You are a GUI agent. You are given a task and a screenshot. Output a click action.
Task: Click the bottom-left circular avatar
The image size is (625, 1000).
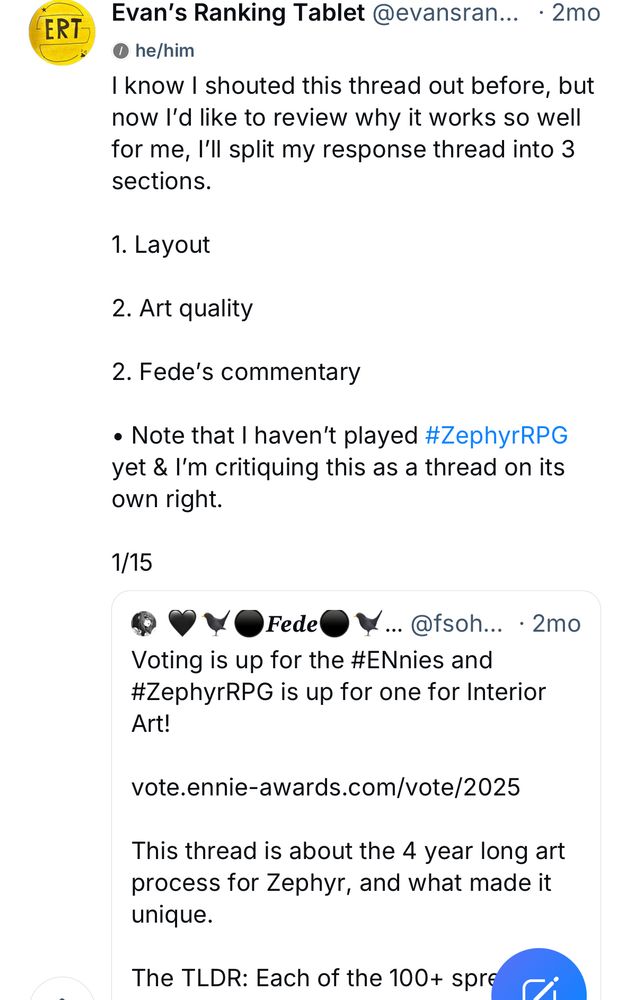point(60,993)
